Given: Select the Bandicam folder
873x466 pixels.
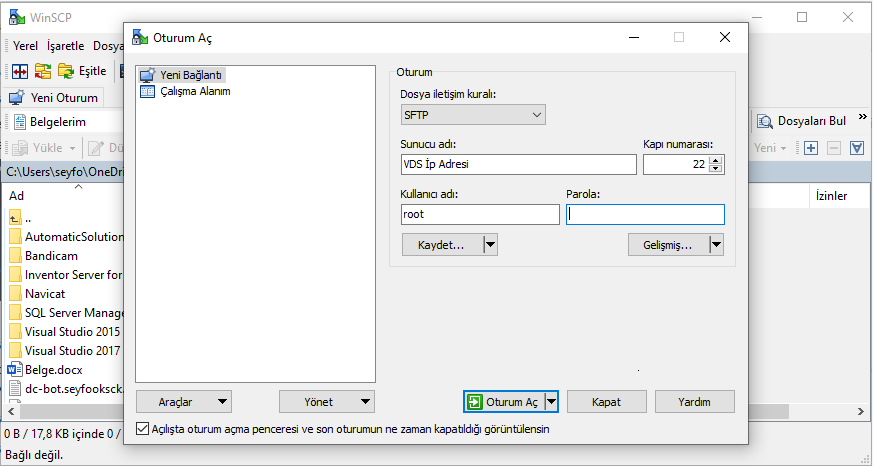Looking at the screenshot, I should [x=43, y=256].
